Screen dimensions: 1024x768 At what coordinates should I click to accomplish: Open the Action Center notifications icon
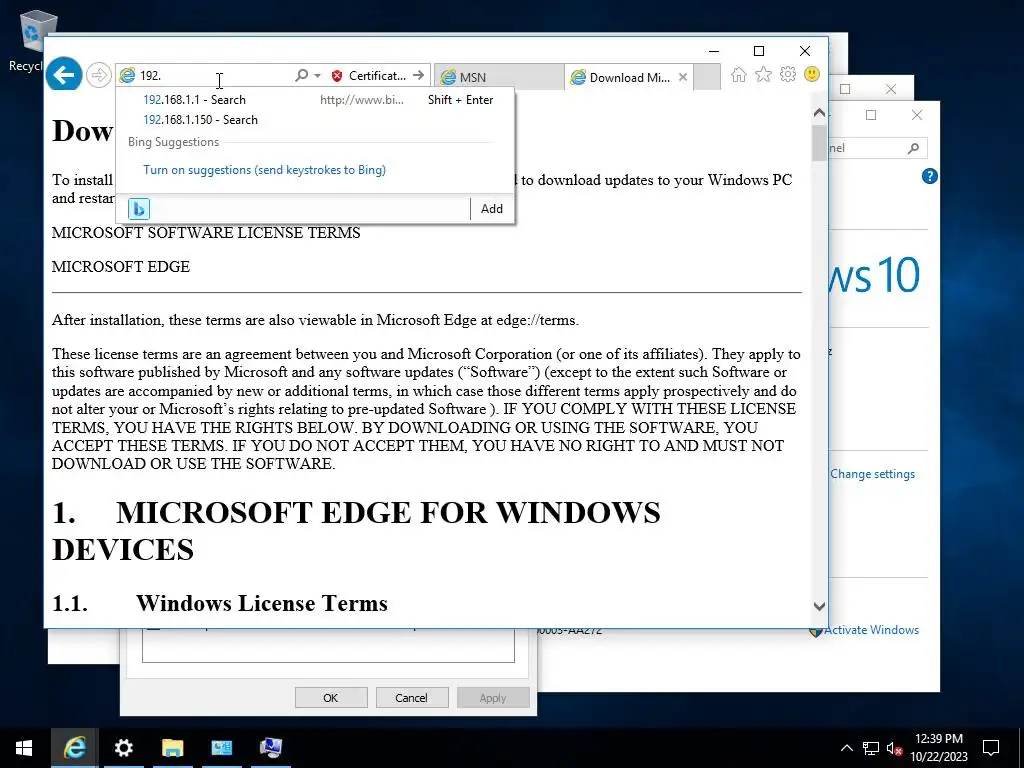(991, 748)
